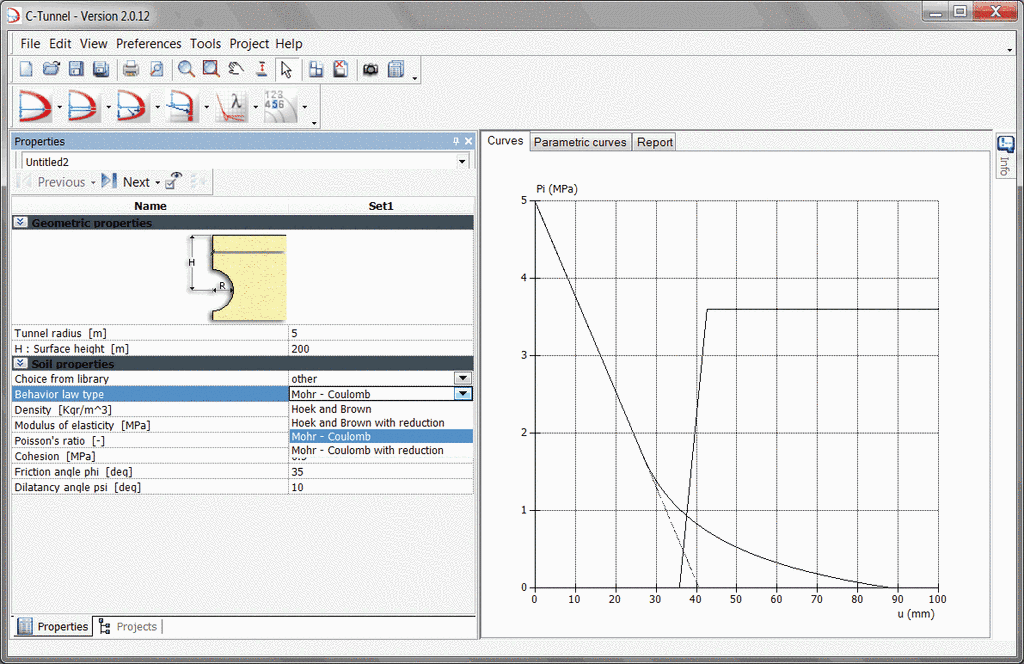Click the calculator icon in toolbar
The image size is (1024, 664).
(396, 69)
